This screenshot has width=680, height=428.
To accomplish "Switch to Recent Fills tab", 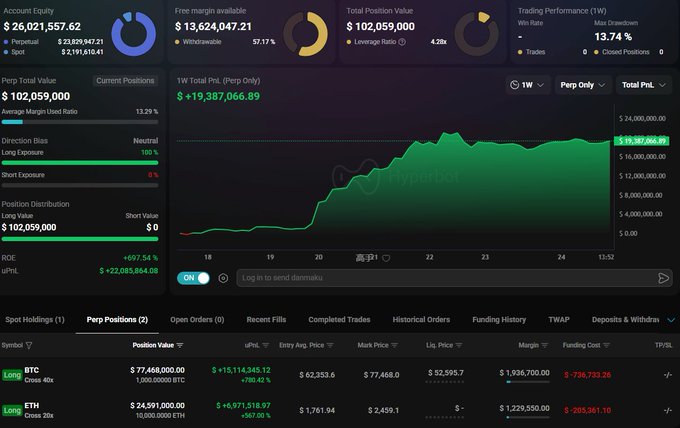I will (266, 320).
